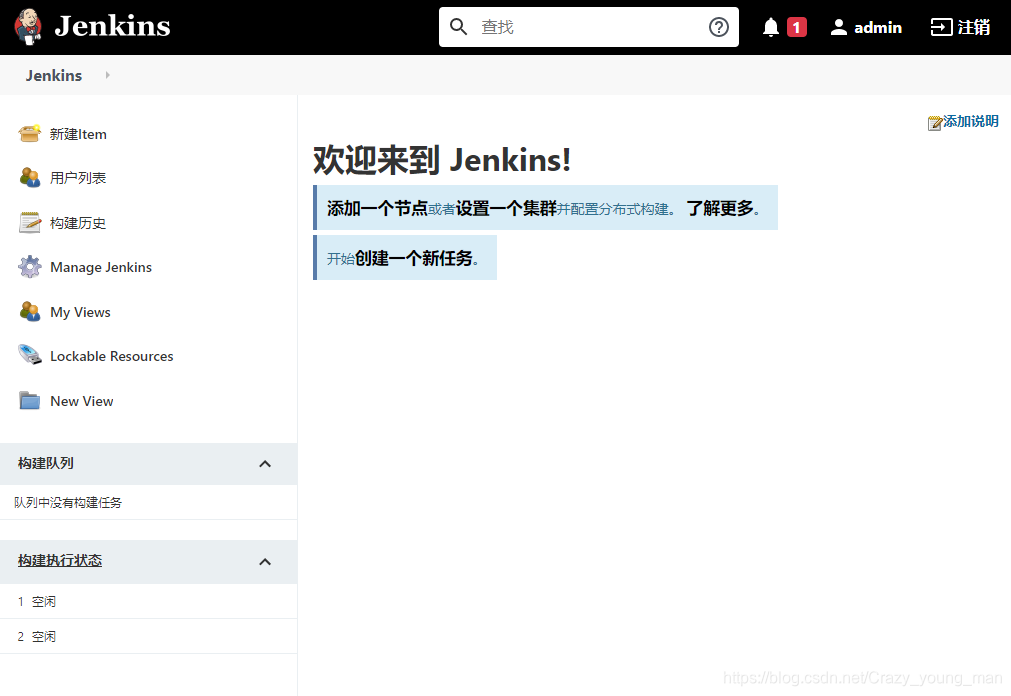1011x696 pixels.
Task: Click the logout arrow icon
Action: tap(941, 27)
